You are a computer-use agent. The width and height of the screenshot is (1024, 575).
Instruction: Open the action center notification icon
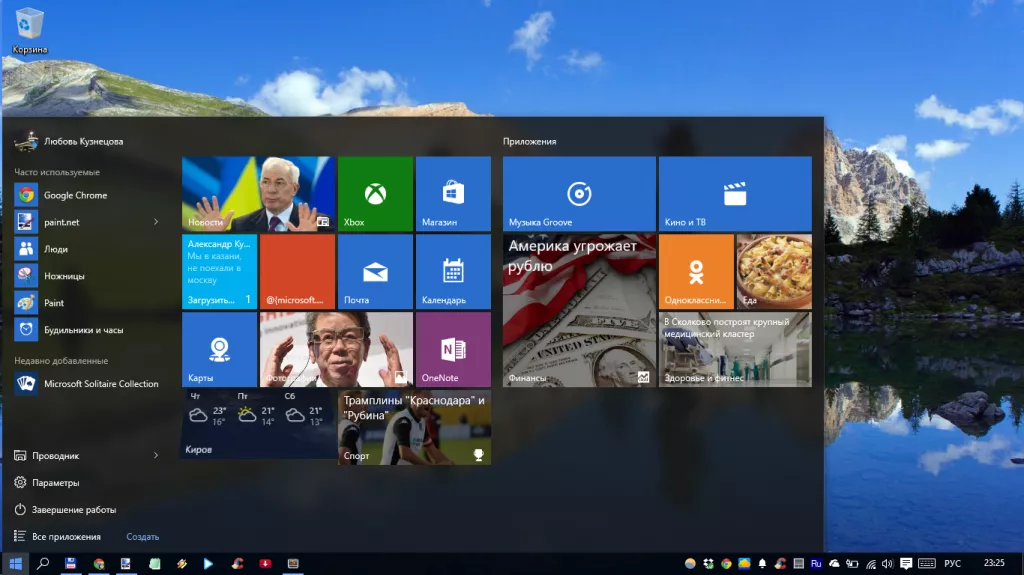906,563
